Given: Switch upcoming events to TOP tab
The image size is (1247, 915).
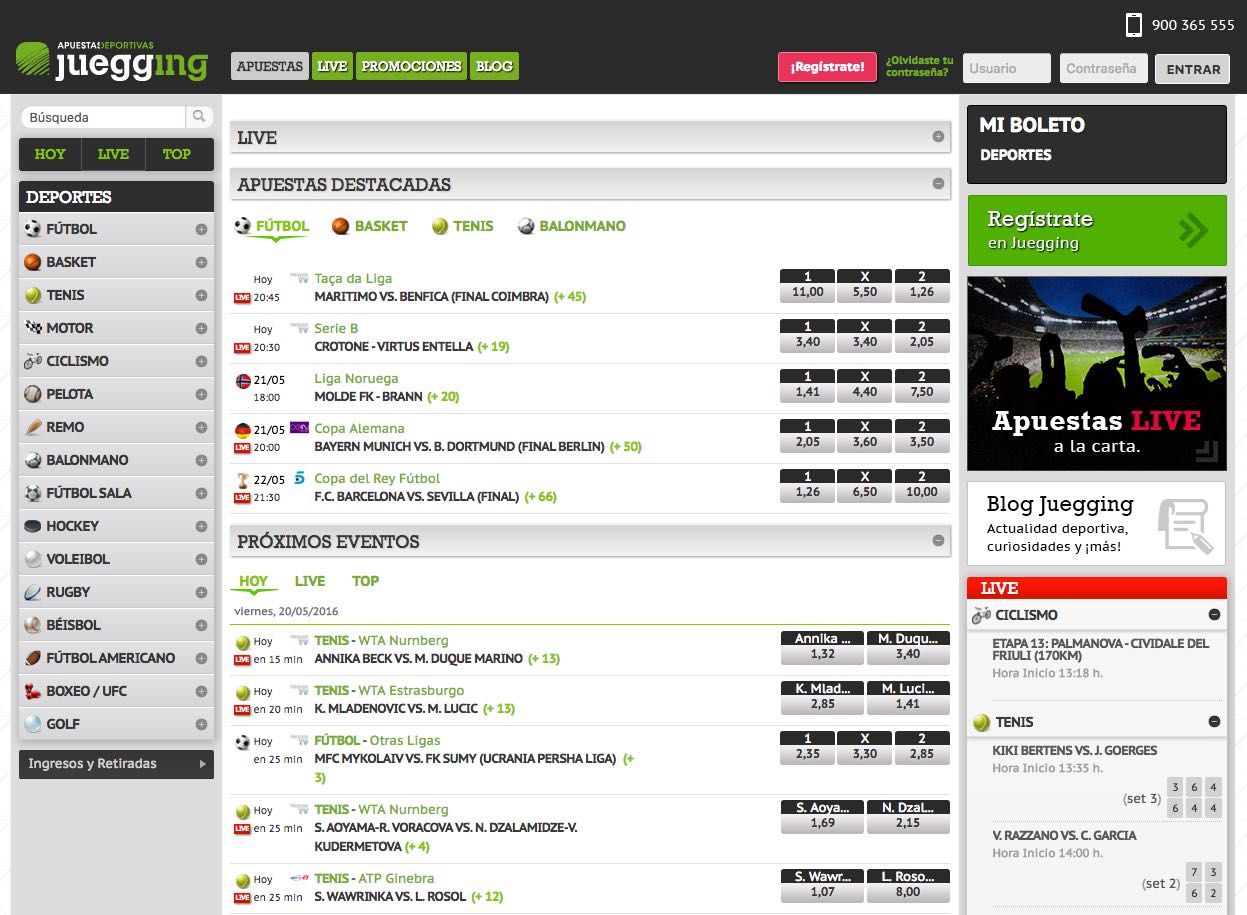Looking at the screenshot, I should pyautogui.click(x=365, y=581).
